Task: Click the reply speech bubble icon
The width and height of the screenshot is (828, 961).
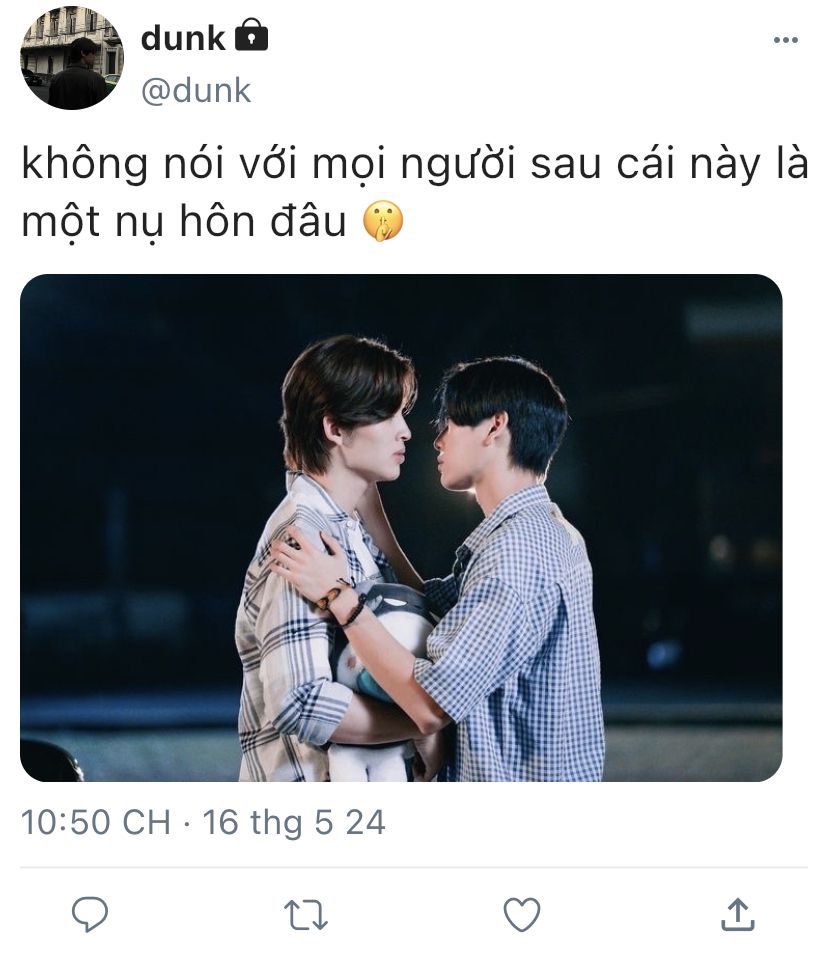Action: (90, 914)
